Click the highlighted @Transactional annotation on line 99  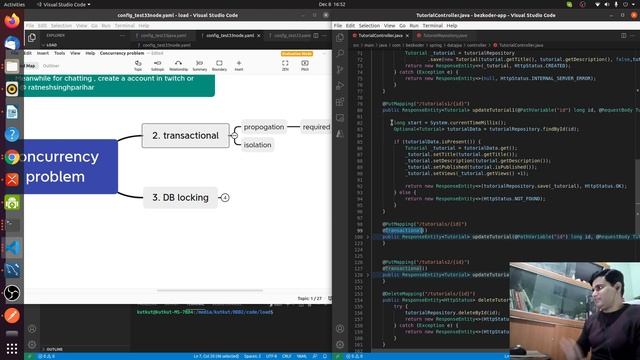click(404, 230)
